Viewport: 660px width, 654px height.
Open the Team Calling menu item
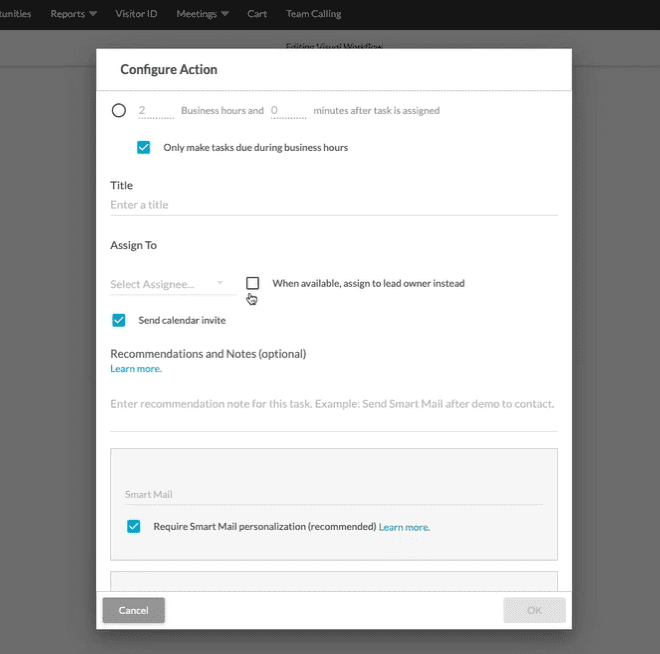(313, 14)
